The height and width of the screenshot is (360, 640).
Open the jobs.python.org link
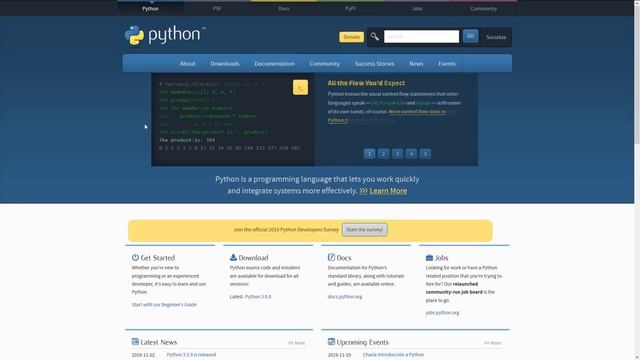pos(442,313)
